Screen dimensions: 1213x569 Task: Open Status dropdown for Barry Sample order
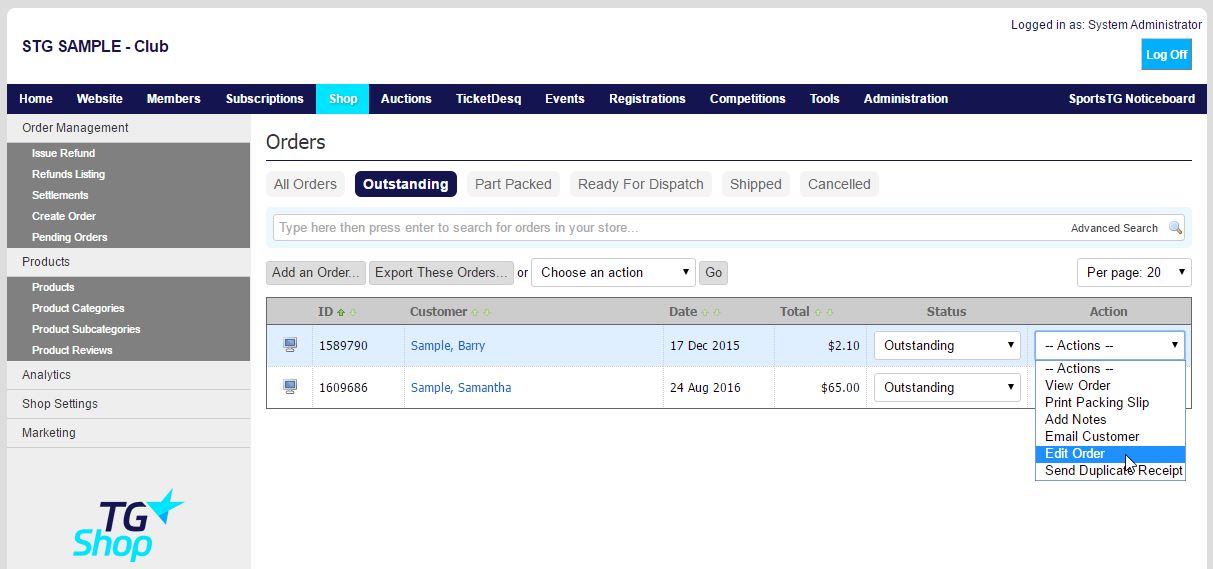point(947,345)
